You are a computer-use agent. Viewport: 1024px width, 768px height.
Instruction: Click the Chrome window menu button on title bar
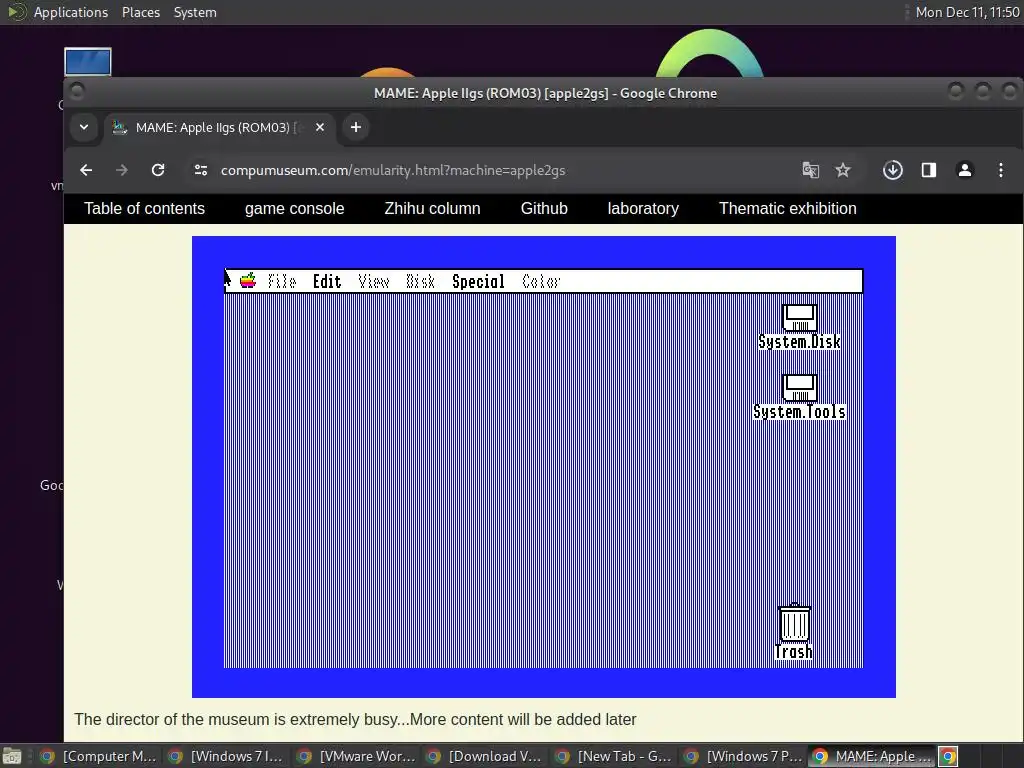point(76,91)
